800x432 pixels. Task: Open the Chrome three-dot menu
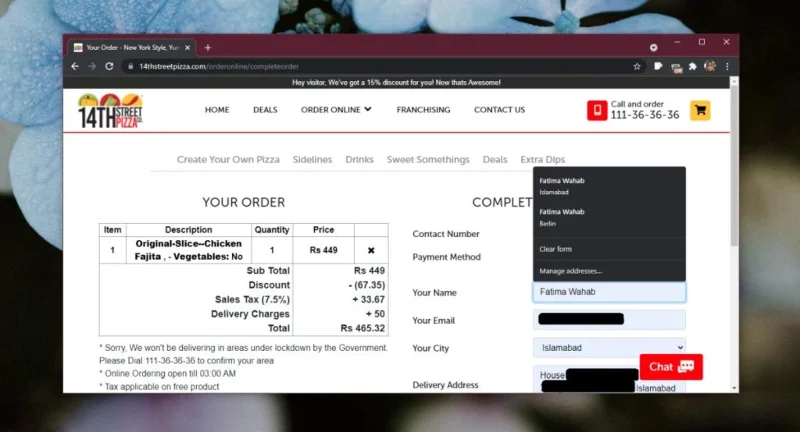[727, 66]
